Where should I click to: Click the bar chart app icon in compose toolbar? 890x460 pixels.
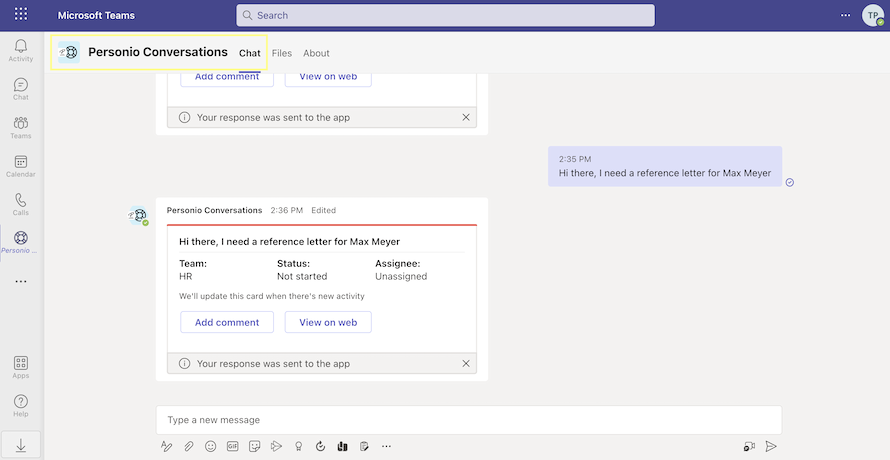click(x=342, y=446)
